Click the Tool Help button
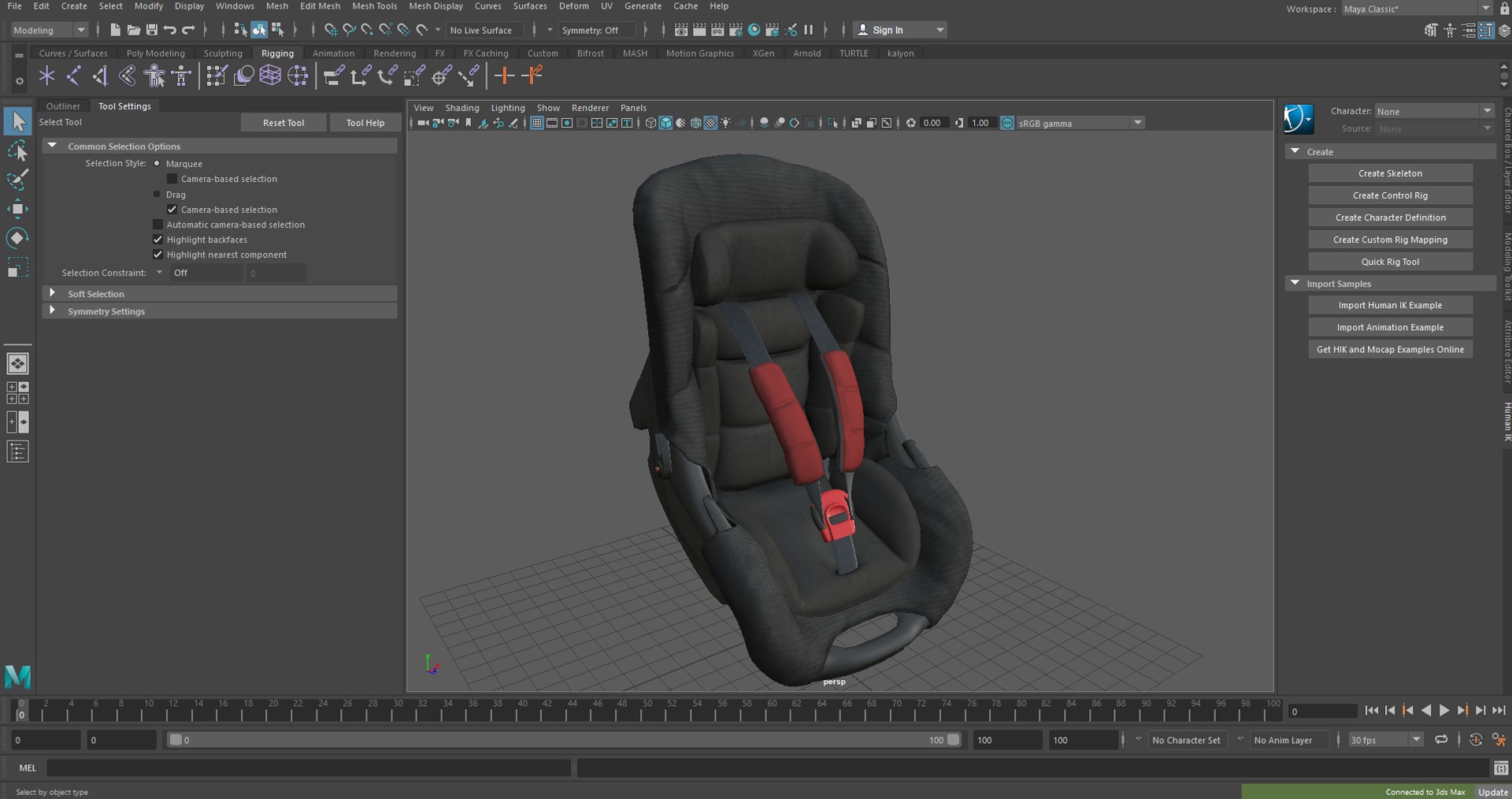This screenshot has height=799, width=1512. pyautogui.click(x=365, y=122)
